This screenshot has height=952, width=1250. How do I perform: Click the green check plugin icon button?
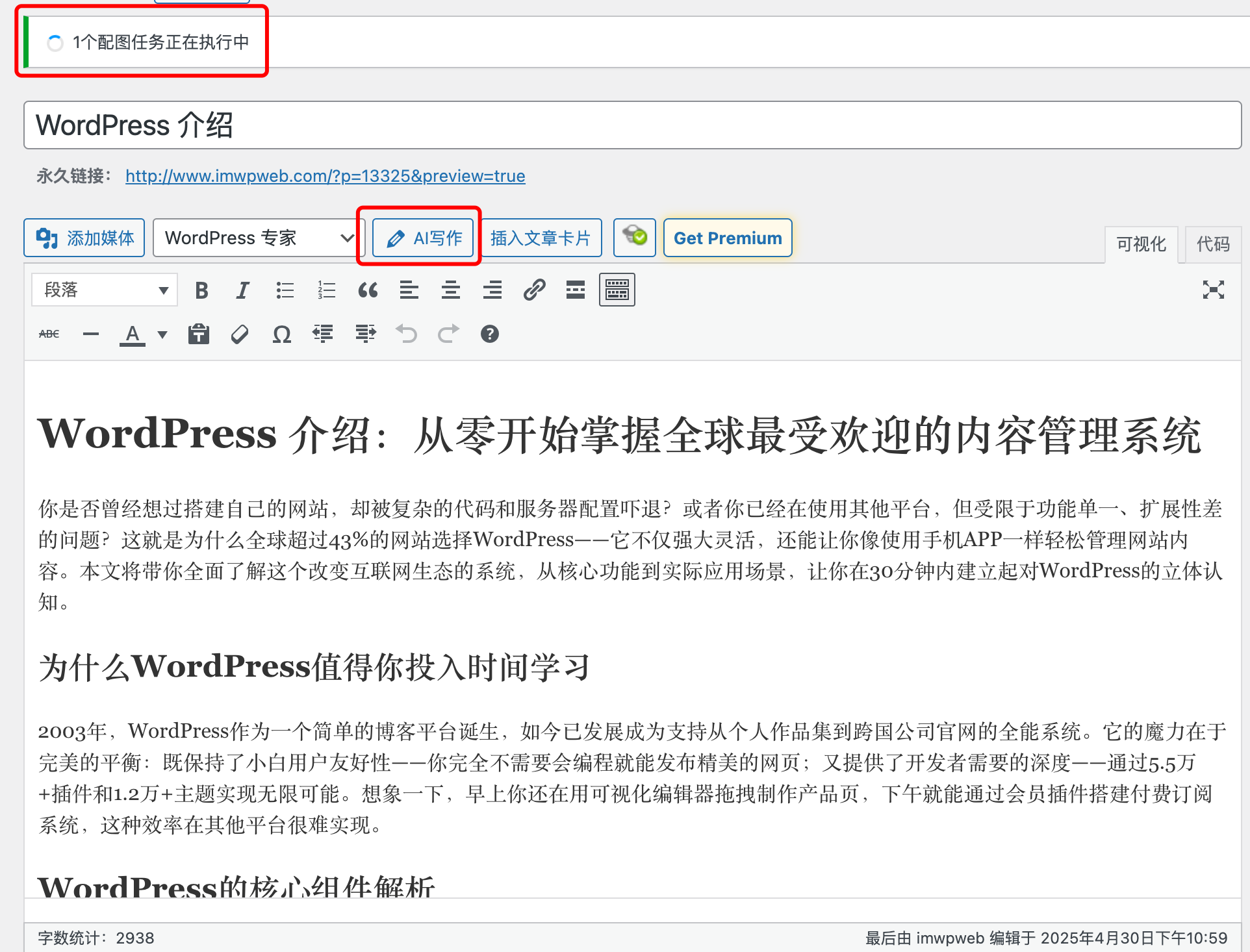635,238
